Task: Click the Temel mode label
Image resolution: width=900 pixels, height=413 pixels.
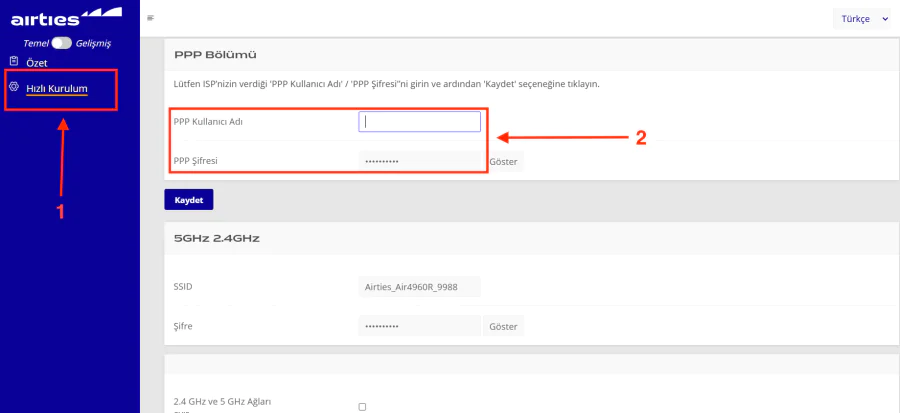Action: [x=36, y=43]
